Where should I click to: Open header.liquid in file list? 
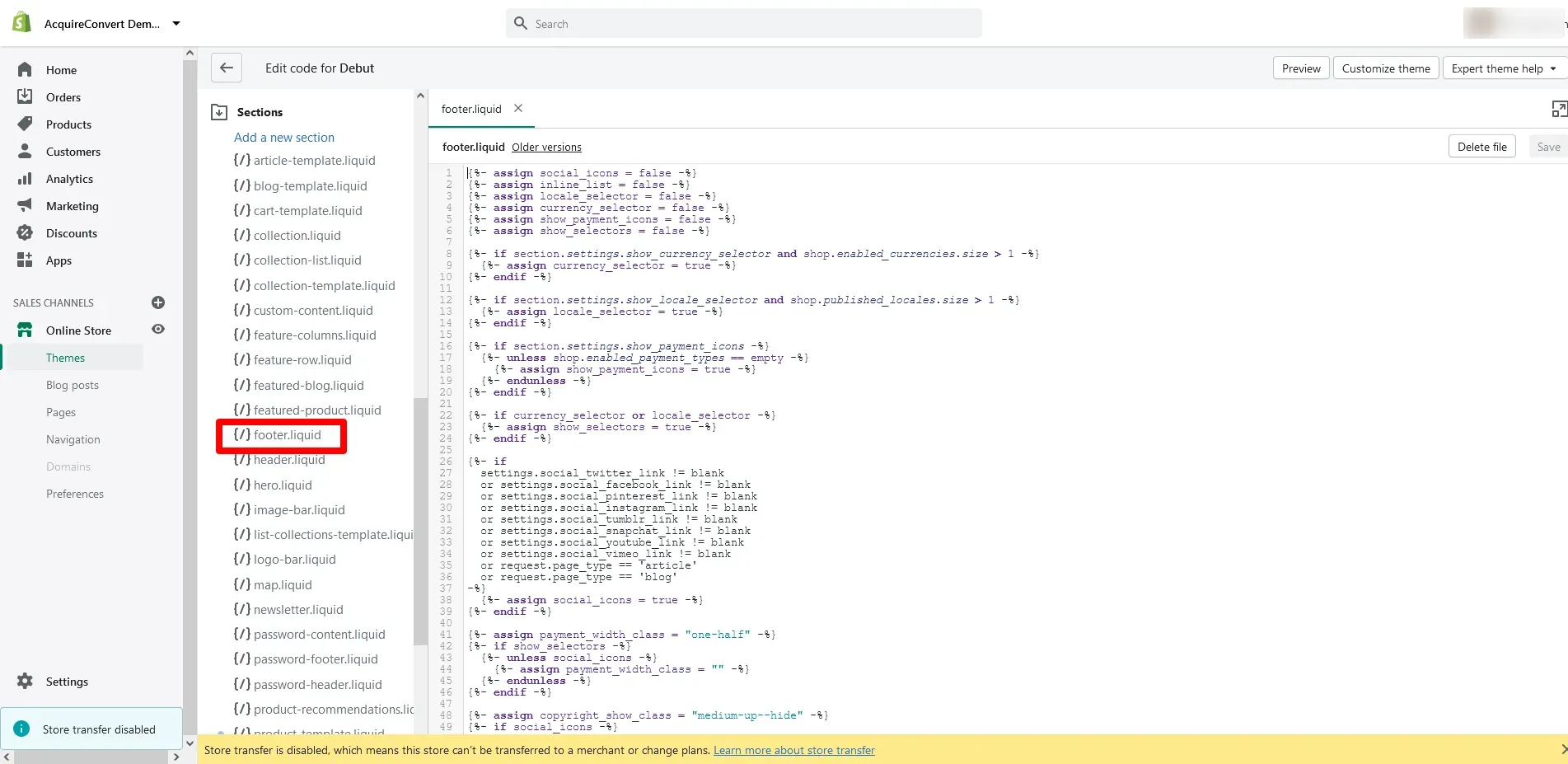click(288, 460)
